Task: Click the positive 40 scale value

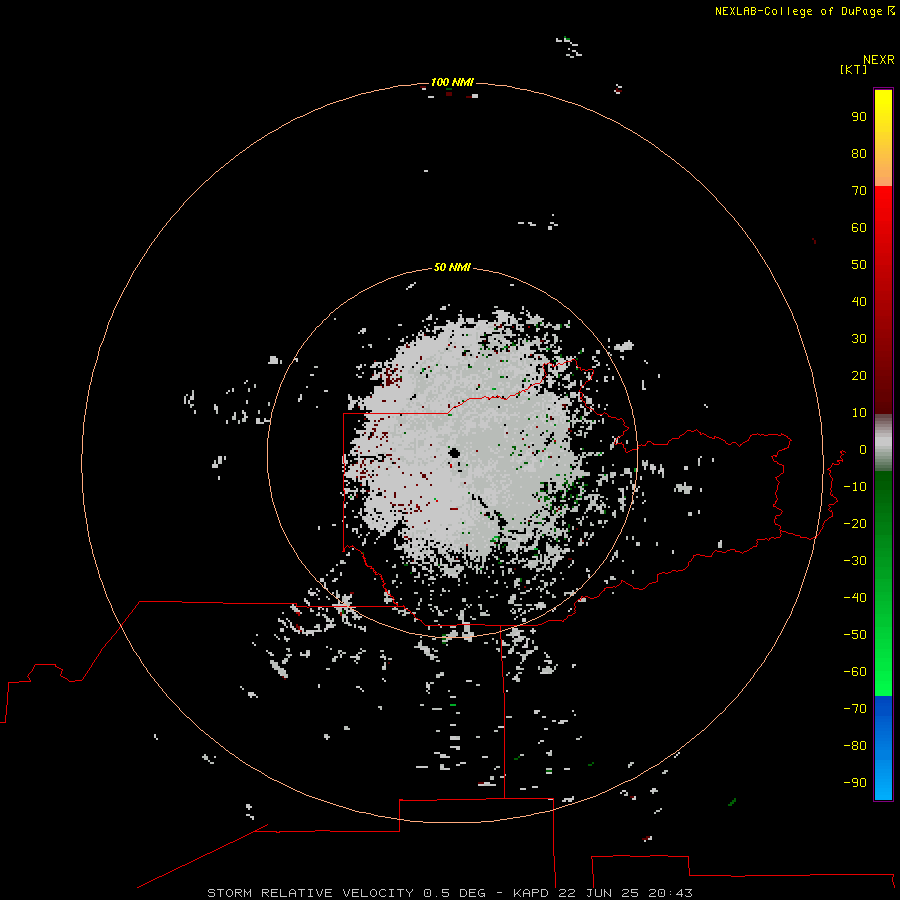Action: (859, 301)
